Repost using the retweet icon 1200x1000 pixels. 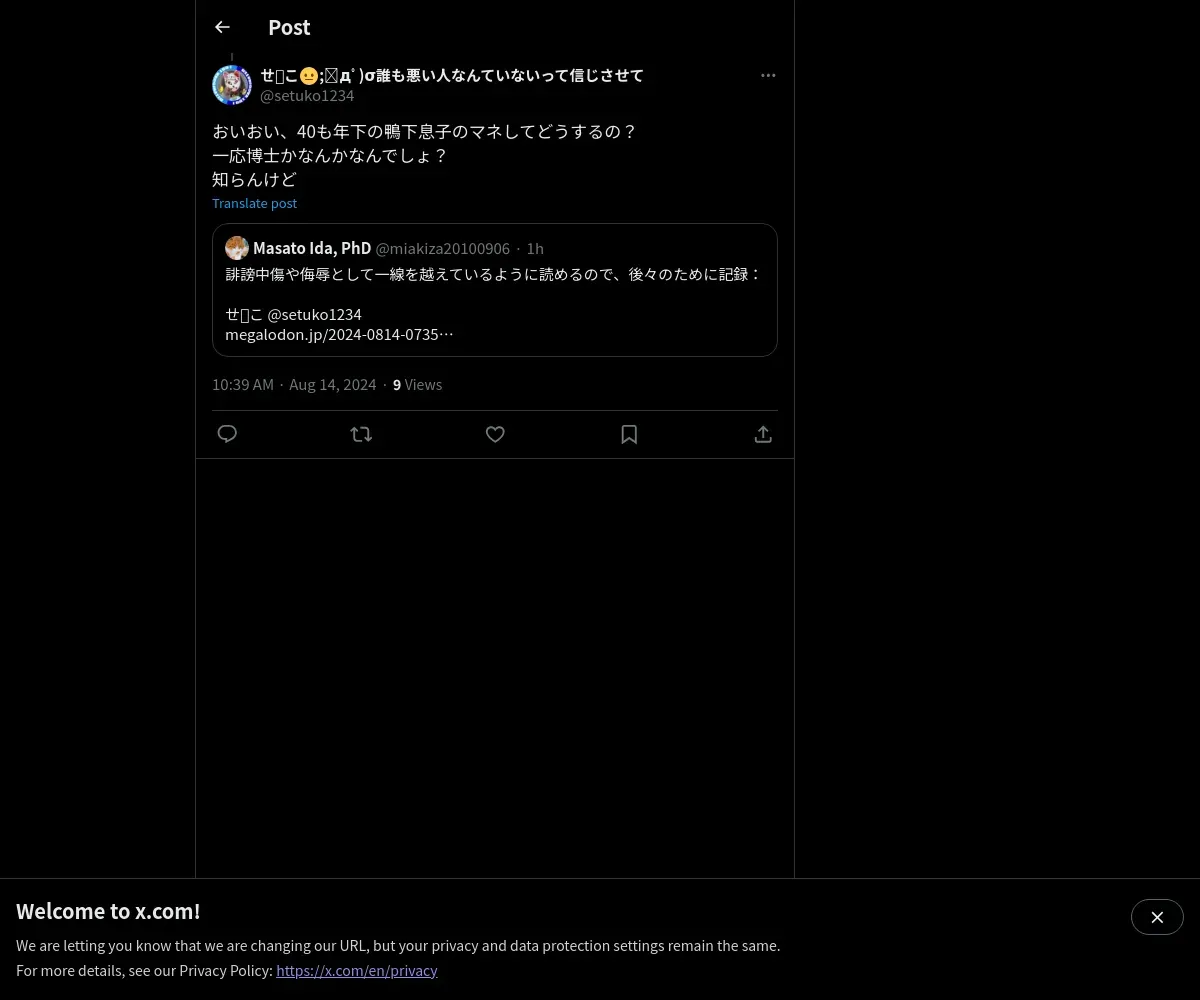click(x=361, y=434)
